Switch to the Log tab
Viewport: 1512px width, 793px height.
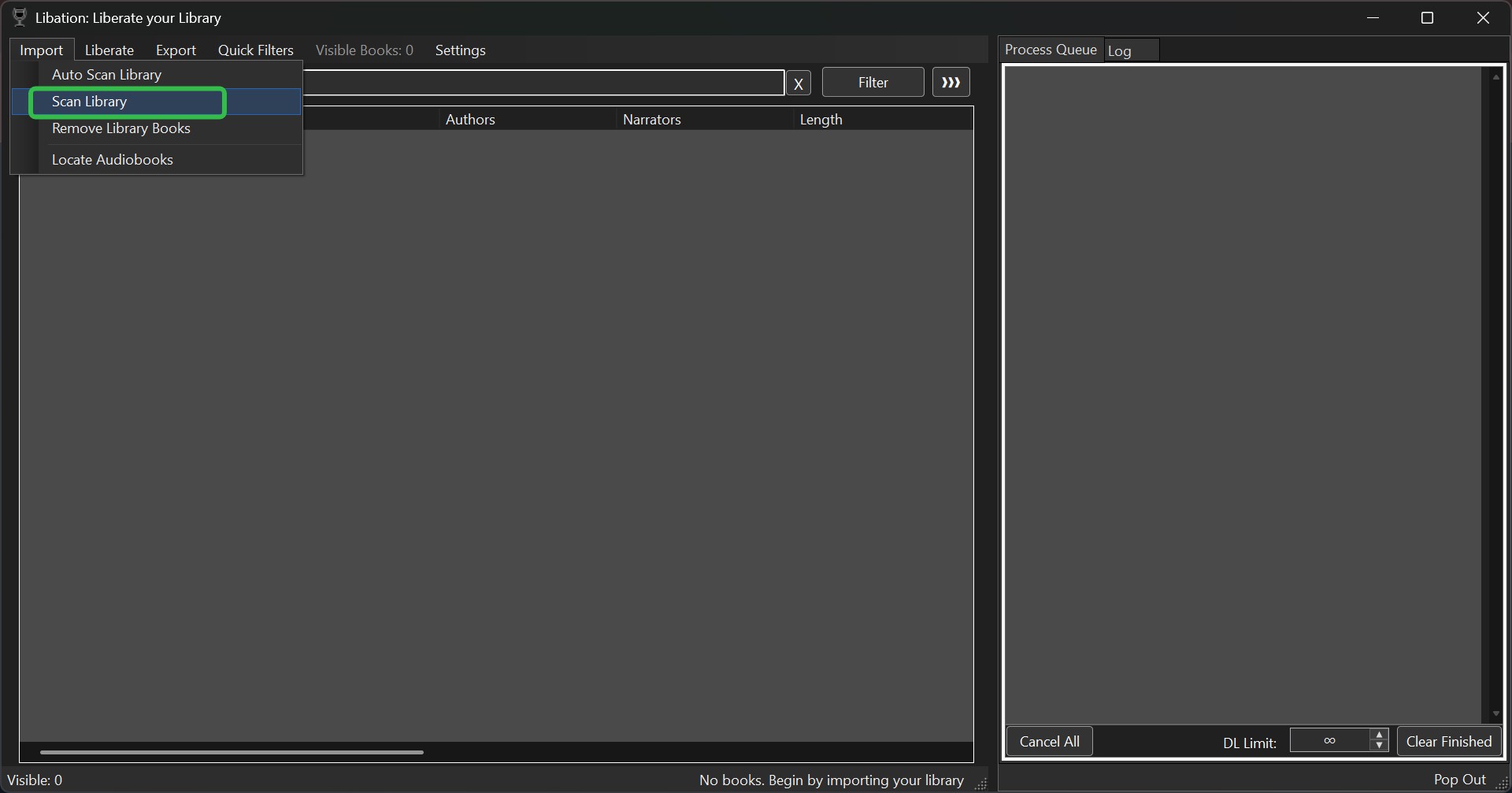pos(1119,51)
